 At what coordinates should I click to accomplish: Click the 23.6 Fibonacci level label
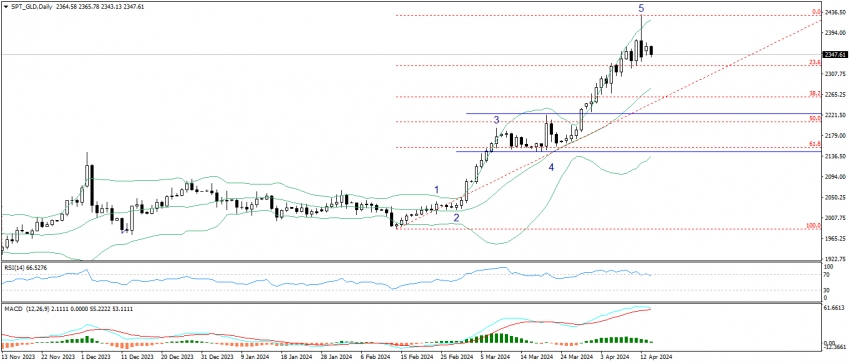(x=814, y=62)
